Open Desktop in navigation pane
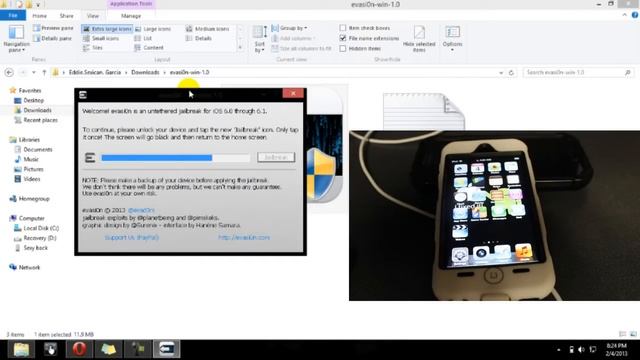The height and width of the screenshot is (360, 640). pyautogui.click(x=33, y=100)
